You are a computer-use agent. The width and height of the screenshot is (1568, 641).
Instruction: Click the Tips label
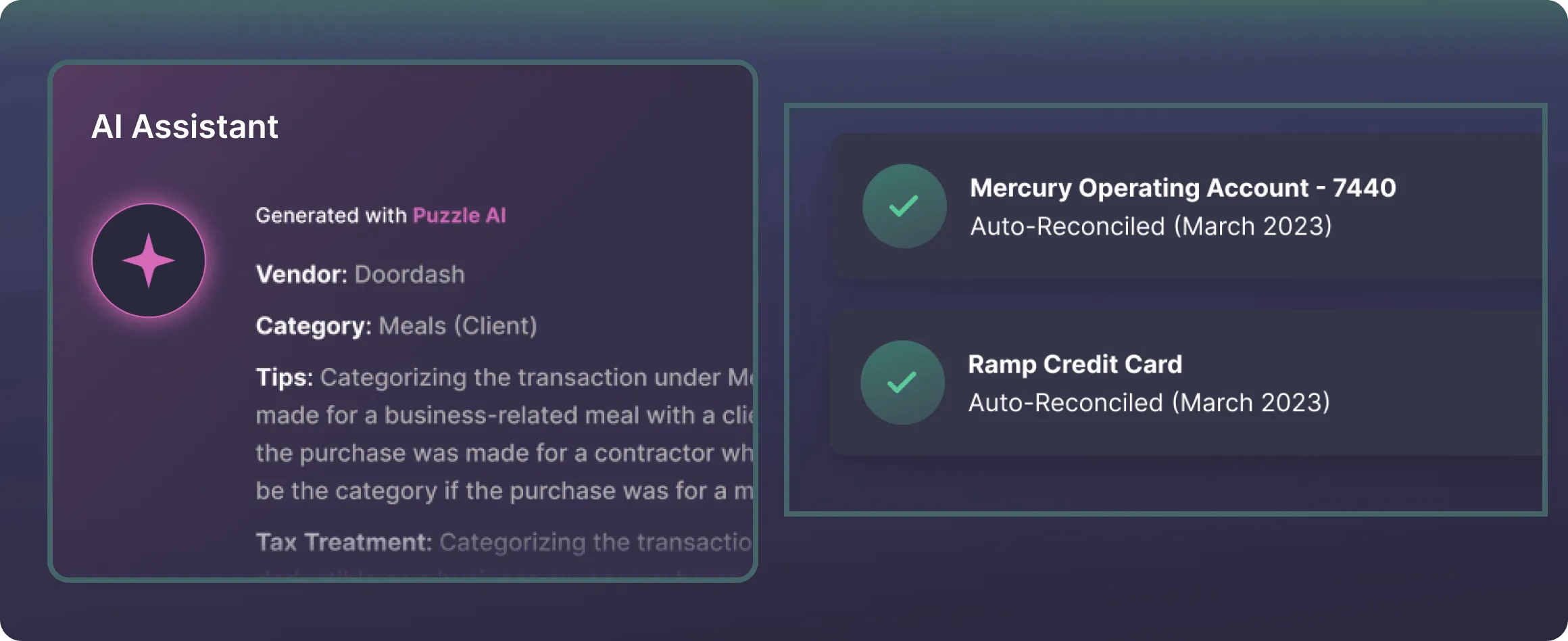(x=284, y=377)
